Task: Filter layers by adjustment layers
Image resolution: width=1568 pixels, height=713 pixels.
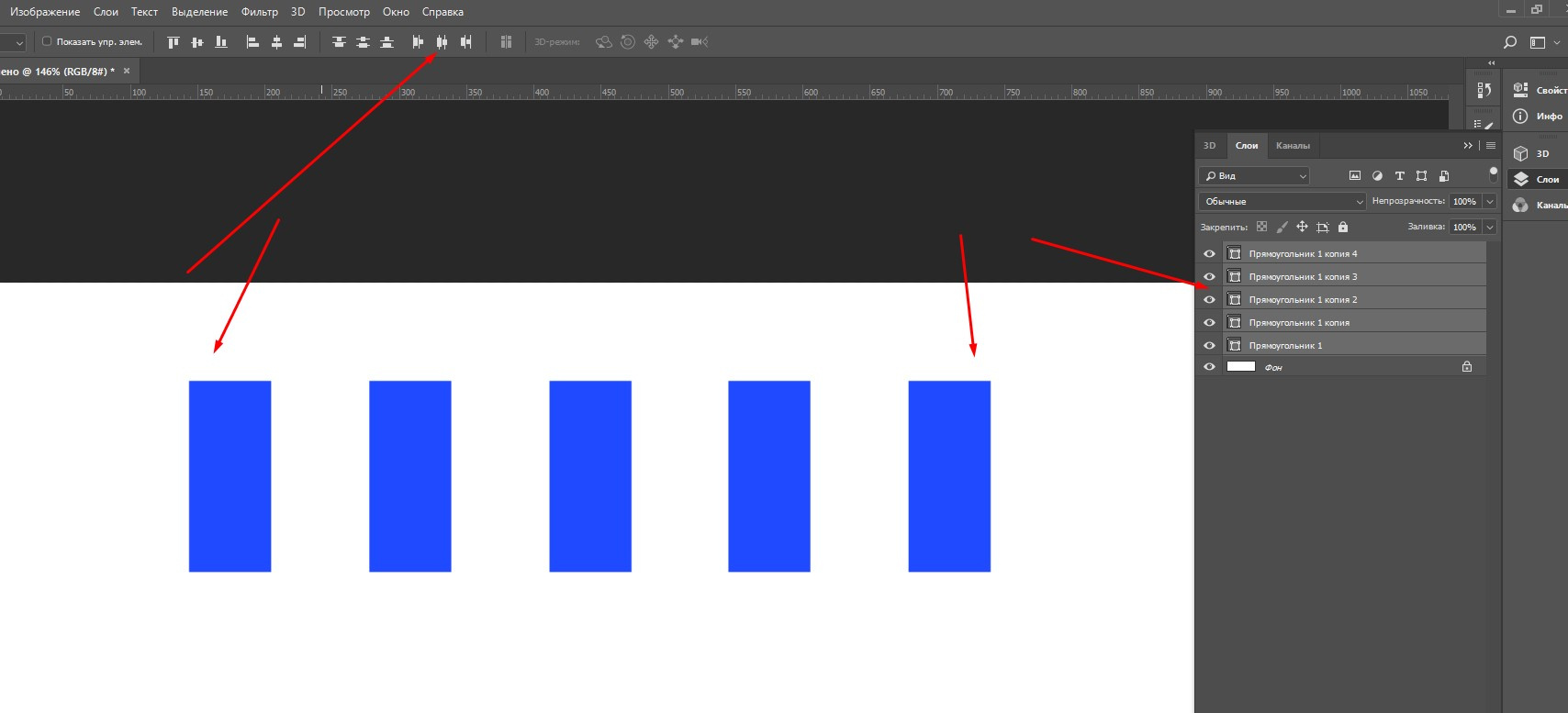Action: pos(1377,175)
